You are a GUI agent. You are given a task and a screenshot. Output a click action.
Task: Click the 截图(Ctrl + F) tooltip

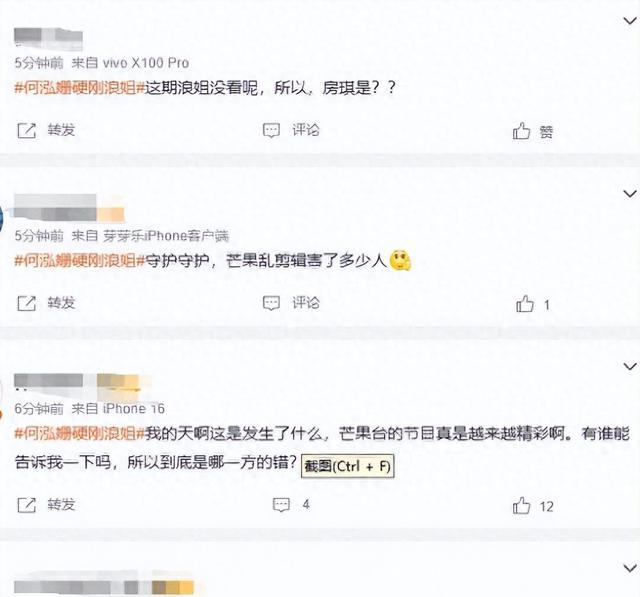click(x=347, y=466)
